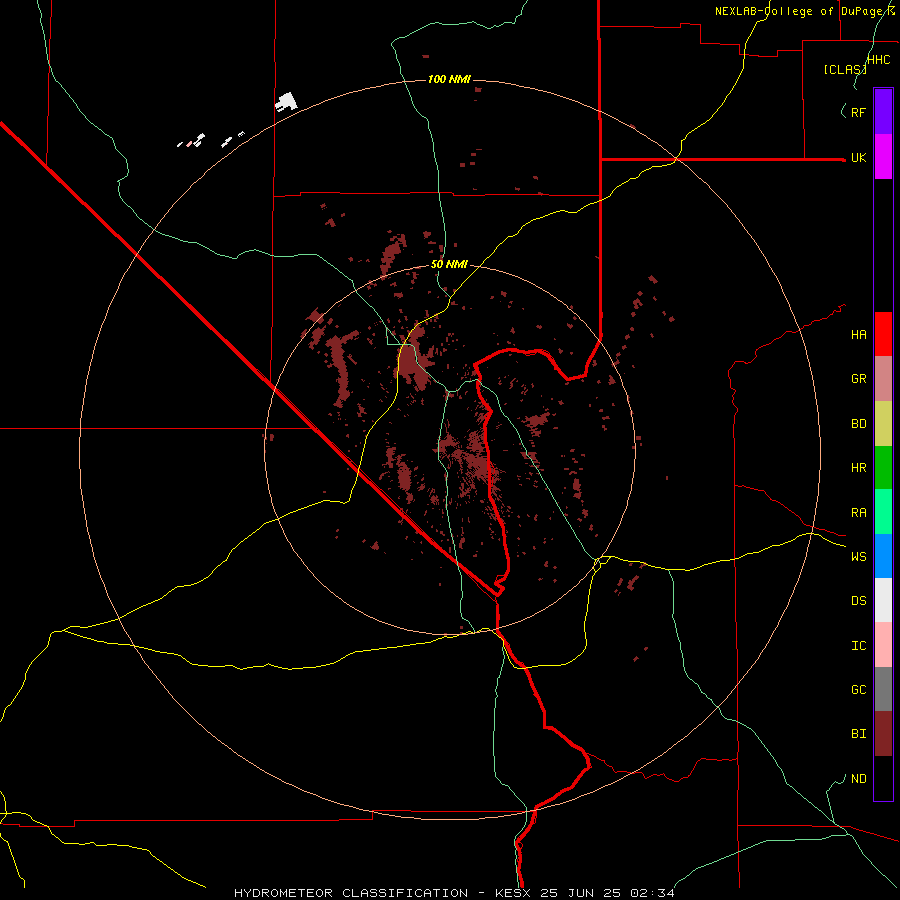Click the DS legend label
Image resolution: width=900 pixels, height=900 pixels.
(x=858, y=601)
